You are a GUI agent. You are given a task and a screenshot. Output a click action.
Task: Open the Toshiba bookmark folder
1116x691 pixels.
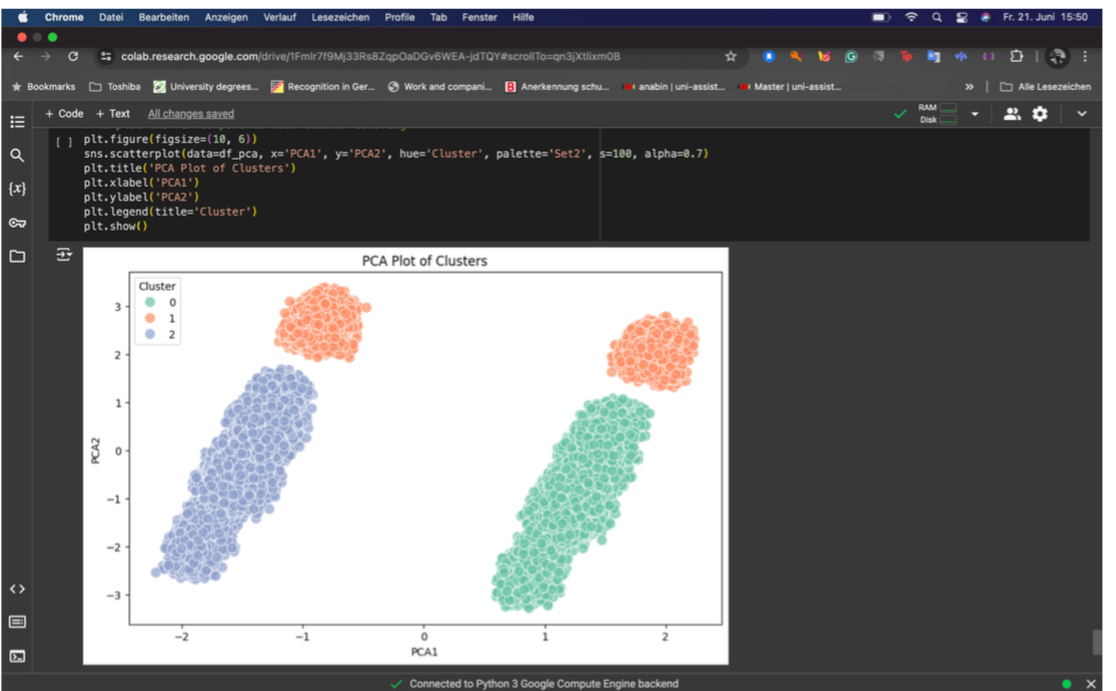coord(115,87)
